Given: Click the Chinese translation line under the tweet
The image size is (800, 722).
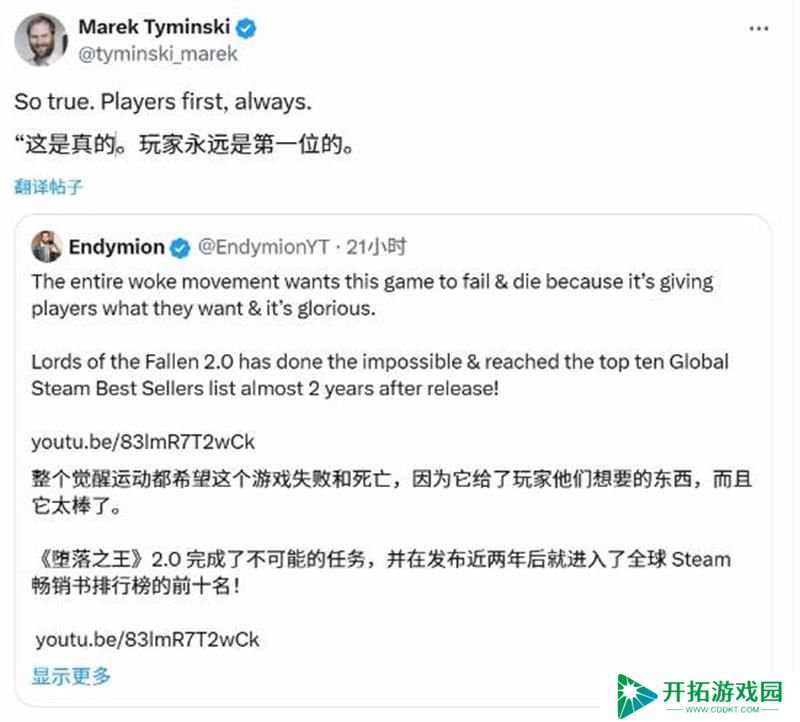Looking at the screenshot, I should (x=184, y=144).
